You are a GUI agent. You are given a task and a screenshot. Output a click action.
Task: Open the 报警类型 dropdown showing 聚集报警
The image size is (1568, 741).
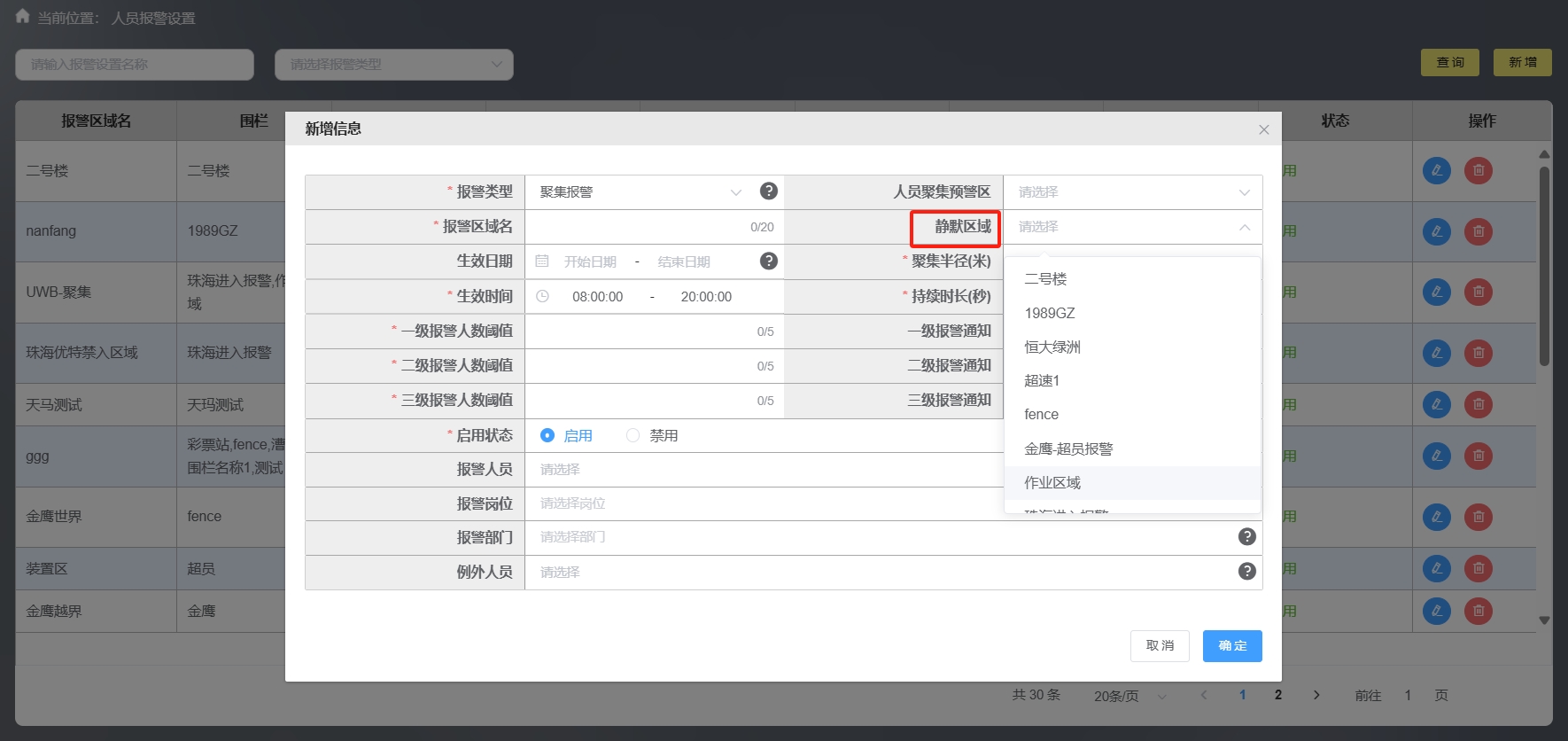[x=640, y=192]
